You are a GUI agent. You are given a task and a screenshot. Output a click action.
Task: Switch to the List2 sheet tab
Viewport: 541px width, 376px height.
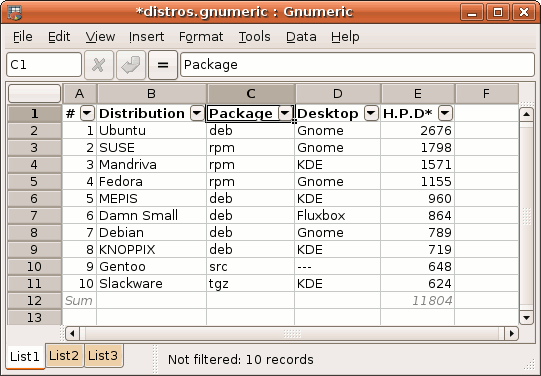64,355
